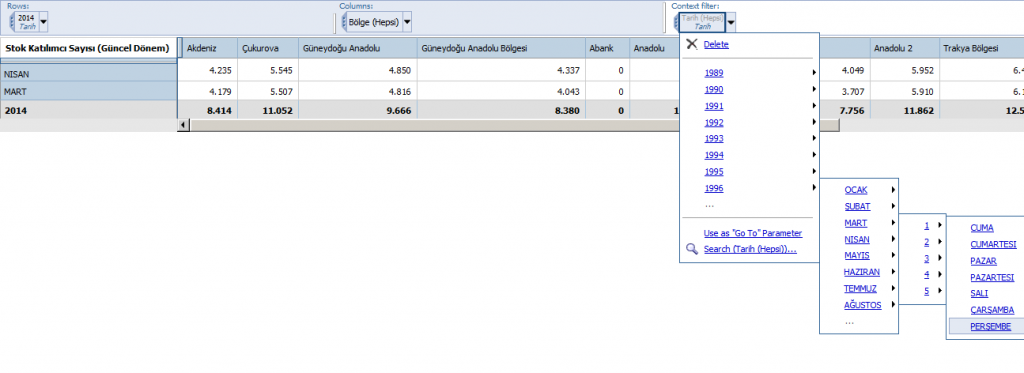This screenshot has width=1024, height=373.
Task: Click the 2014 total row header
Action: click(x=89, y=110)
